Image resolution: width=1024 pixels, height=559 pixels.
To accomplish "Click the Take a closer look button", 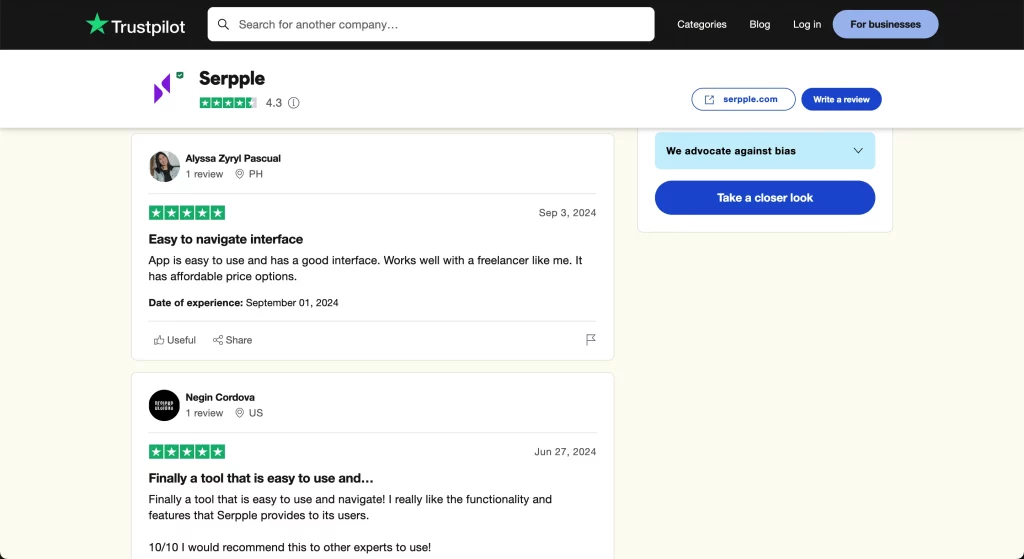I will click(765, 197).
